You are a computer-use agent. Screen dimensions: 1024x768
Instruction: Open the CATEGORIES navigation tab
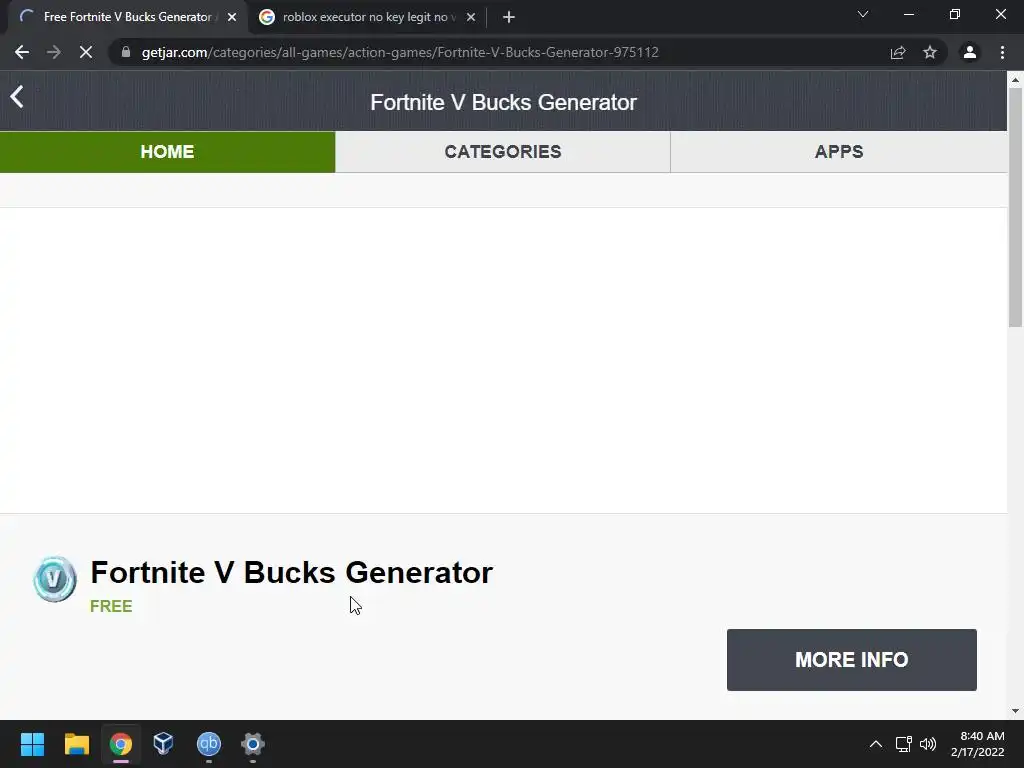[x=503, y=152]
